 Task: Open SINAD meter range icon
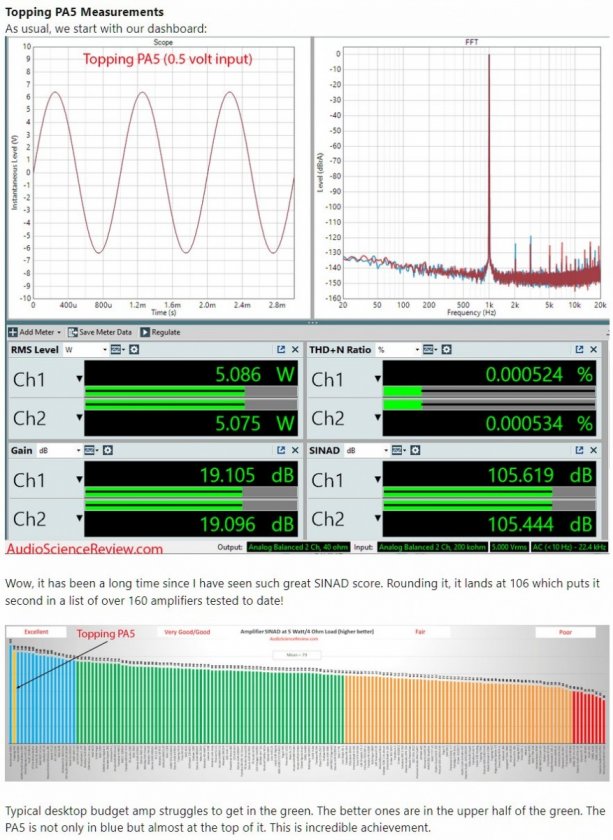coord(398,451)
